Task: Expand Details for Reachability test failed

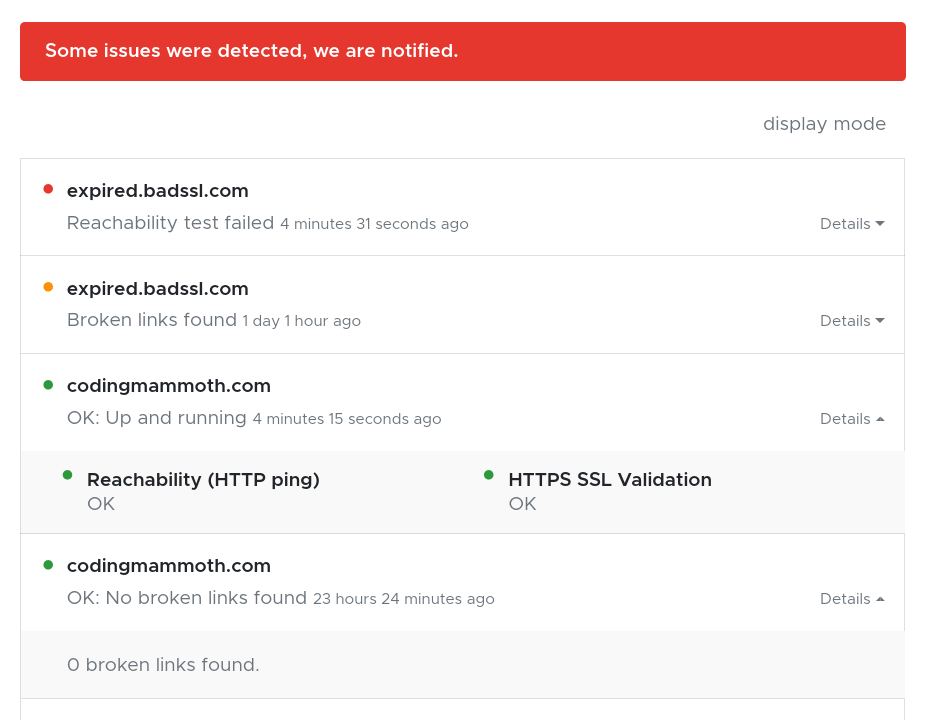Action: 852,224
